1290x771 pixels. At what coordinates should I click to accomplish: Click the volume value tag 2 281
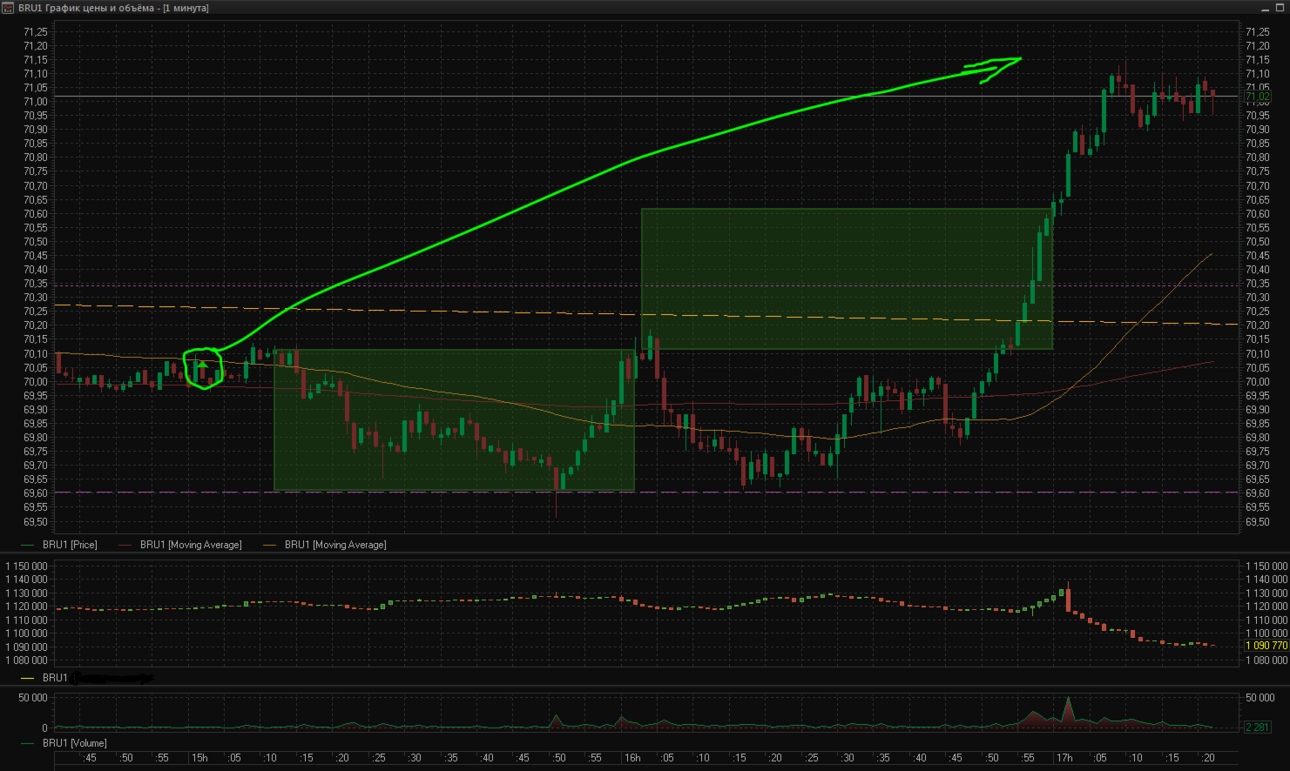click(1257, 727)
